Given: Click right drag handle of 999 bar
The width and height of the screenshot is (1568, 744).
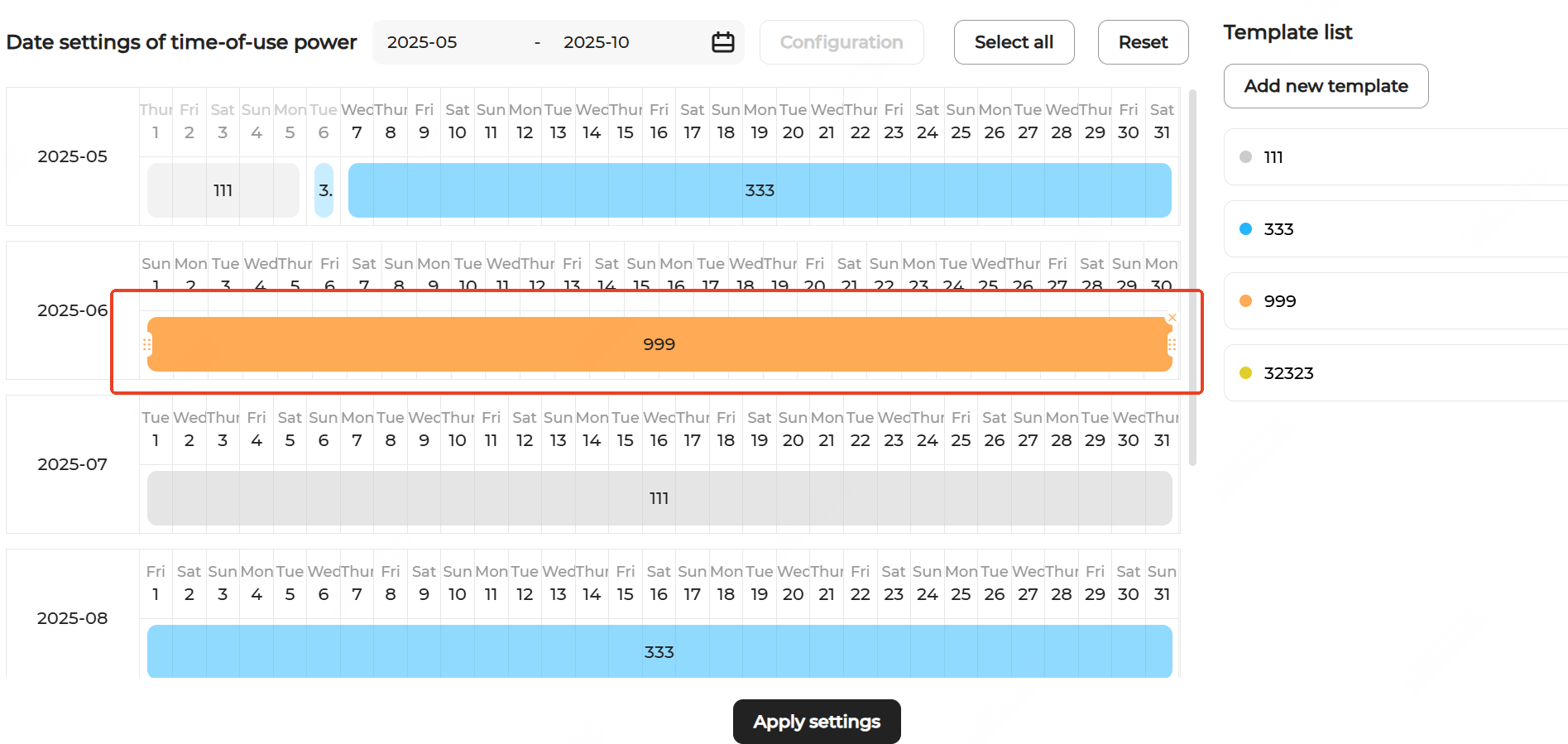Looking at the screenshot, I should (x=1172, y=344).
